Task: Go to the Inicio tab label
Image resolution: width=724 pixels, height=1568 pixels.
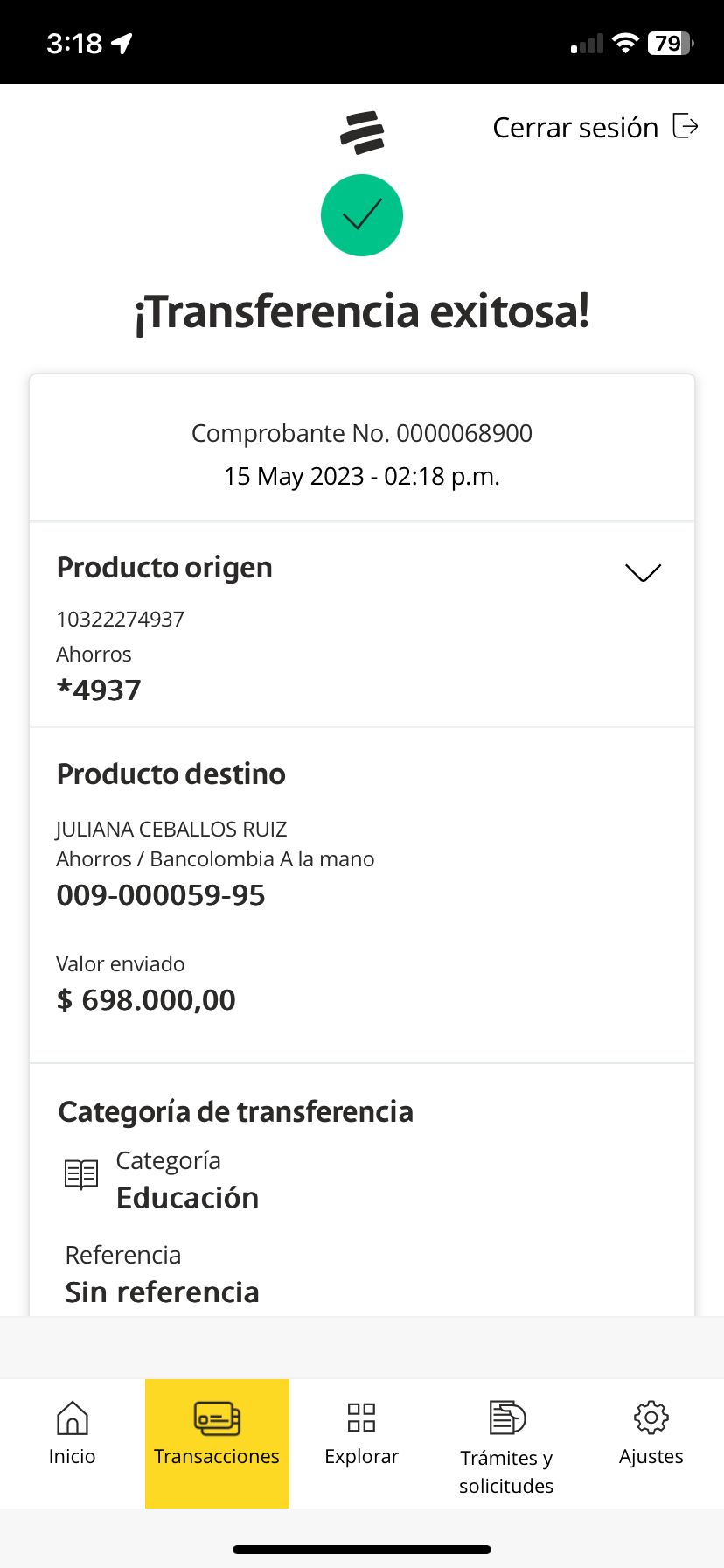Action: pos(72,1456)
